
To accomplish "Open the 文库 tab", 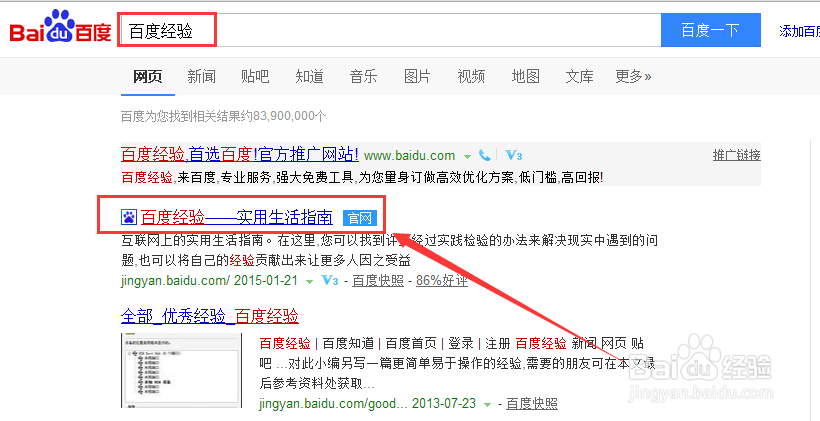I will pyautogui.click(x=579, y=76).
